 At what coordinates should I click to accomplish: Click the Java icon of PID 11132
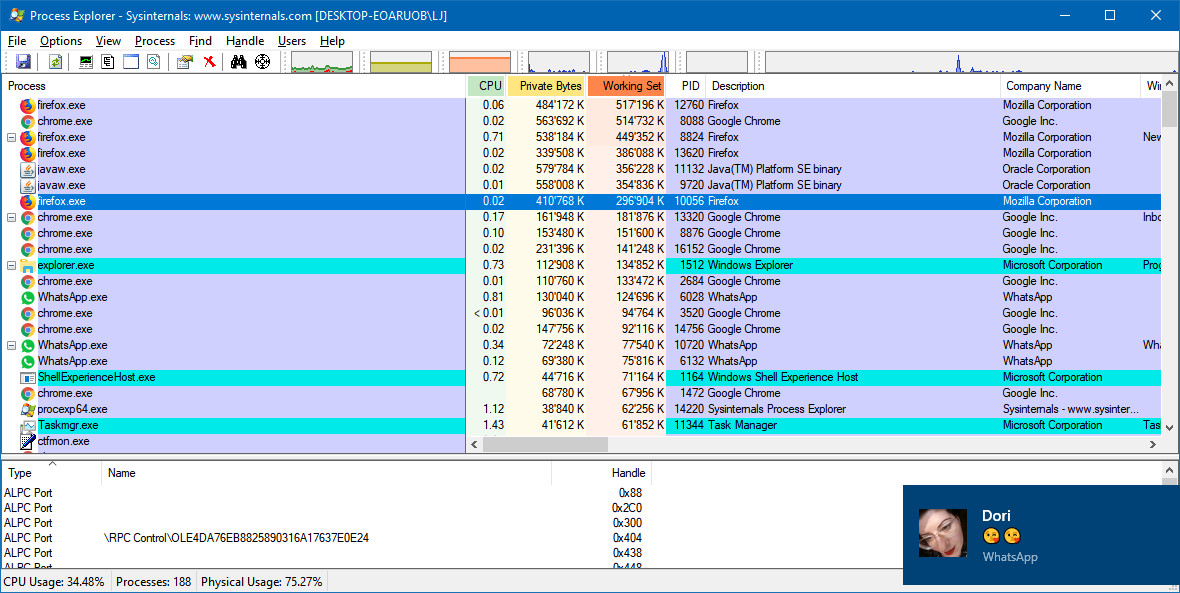[28, 169]
